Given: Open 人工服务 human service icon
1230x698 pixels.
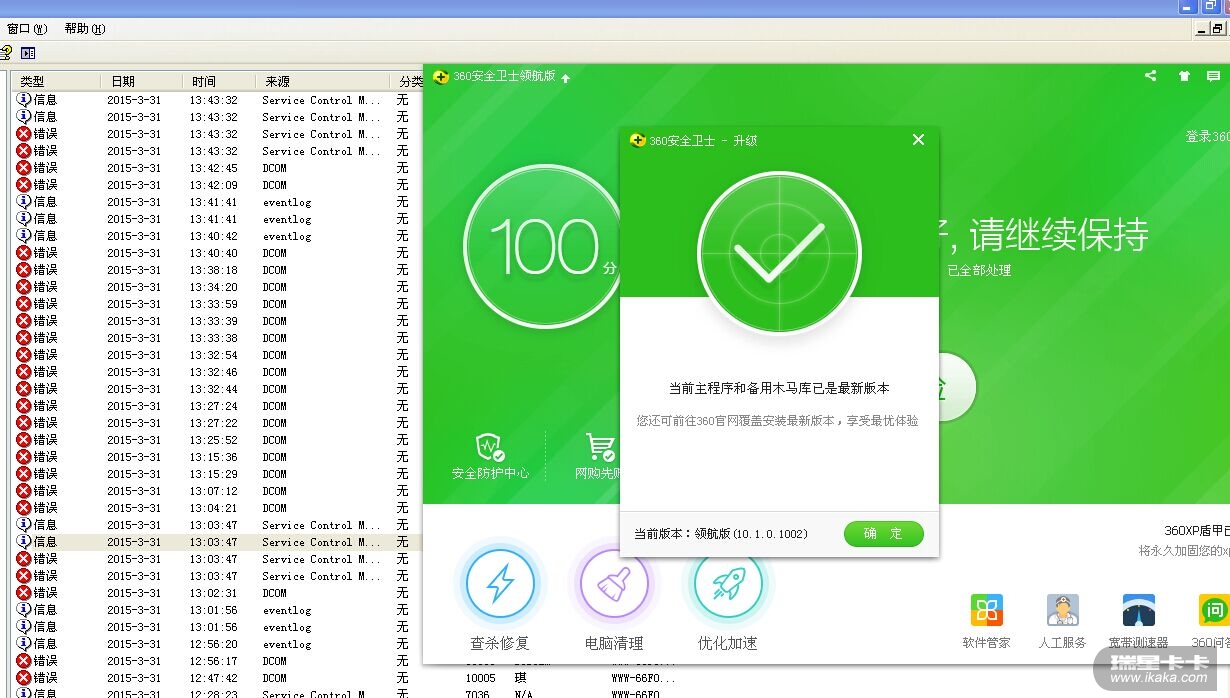Looking at the screenshot, I should [x=1063, y=610].
